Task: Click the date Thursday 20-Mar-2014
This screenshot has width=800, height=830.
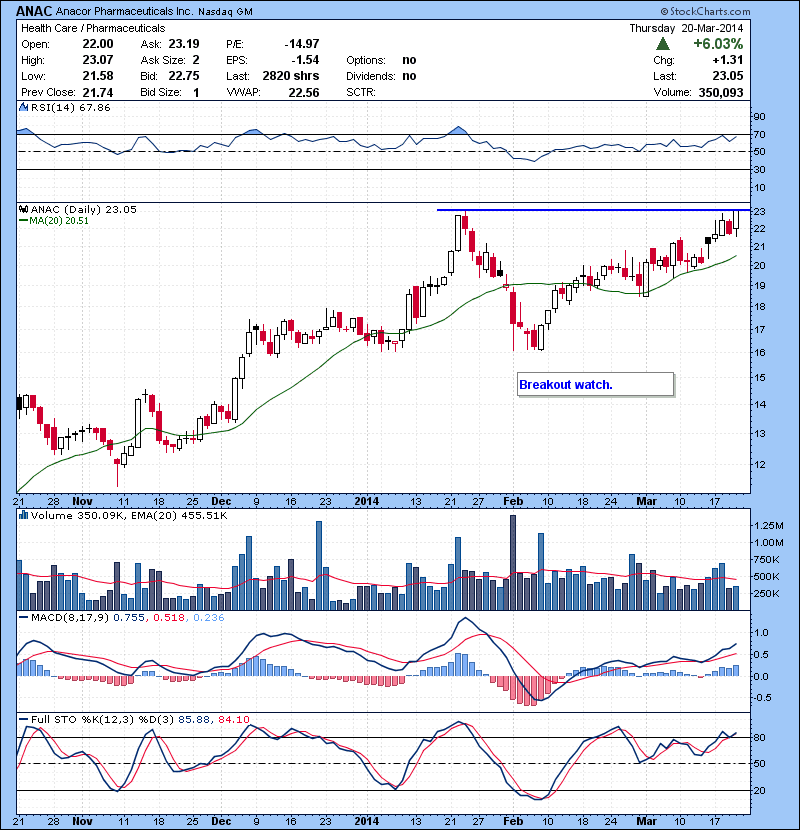Action: 686,28
